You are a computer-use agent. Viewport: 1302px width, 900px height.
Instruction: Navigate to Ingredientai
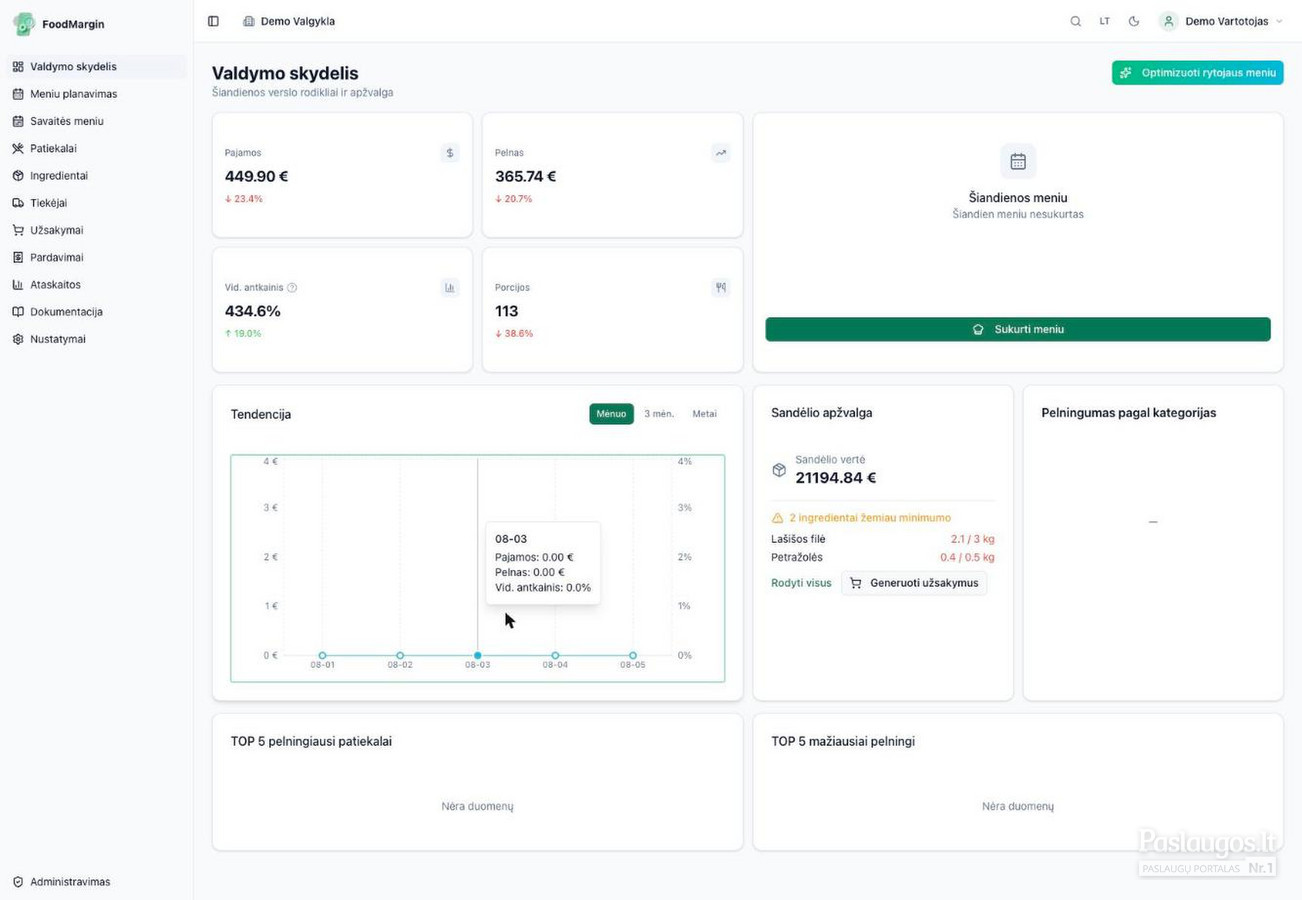97,175
